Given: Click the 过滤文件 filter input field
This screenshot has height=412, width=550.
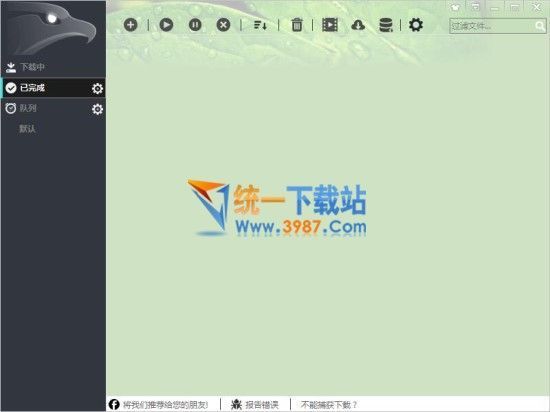Looking at the screenshot, I should tap(492, 26).
